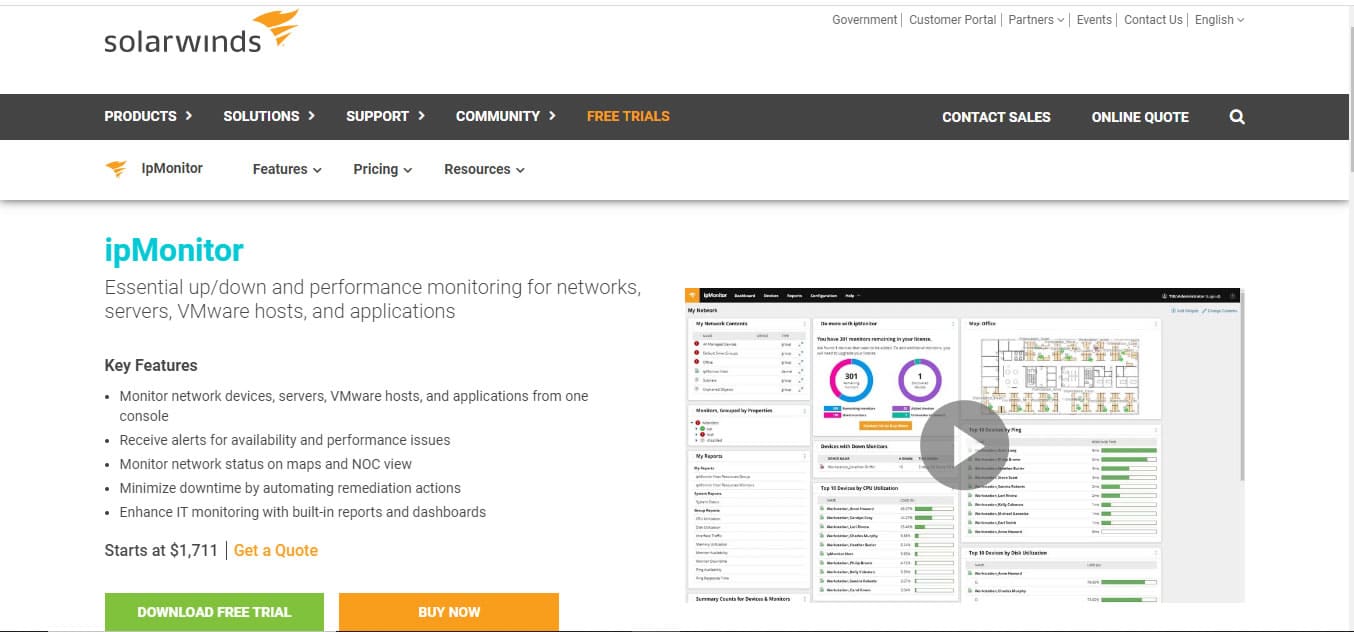Viewport: 1354px width, 632px height.
Task: Open the Customer Portal link
Action: (x=953, y=20)
